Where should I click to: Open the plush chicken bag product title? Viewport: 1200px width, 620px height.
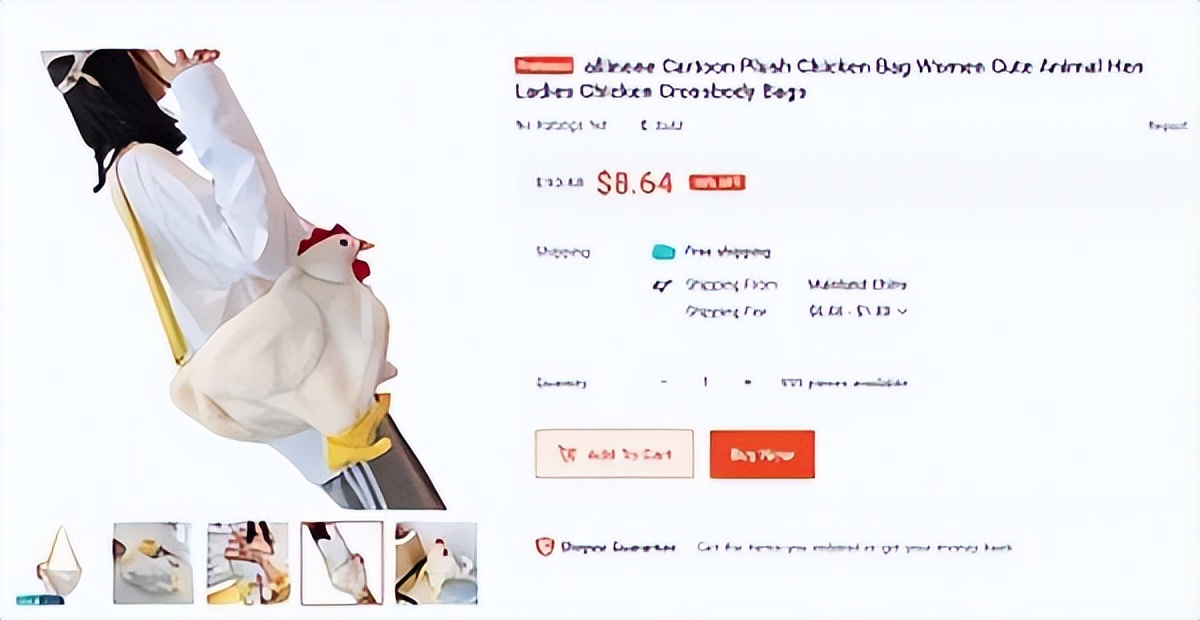click(829, 79)
